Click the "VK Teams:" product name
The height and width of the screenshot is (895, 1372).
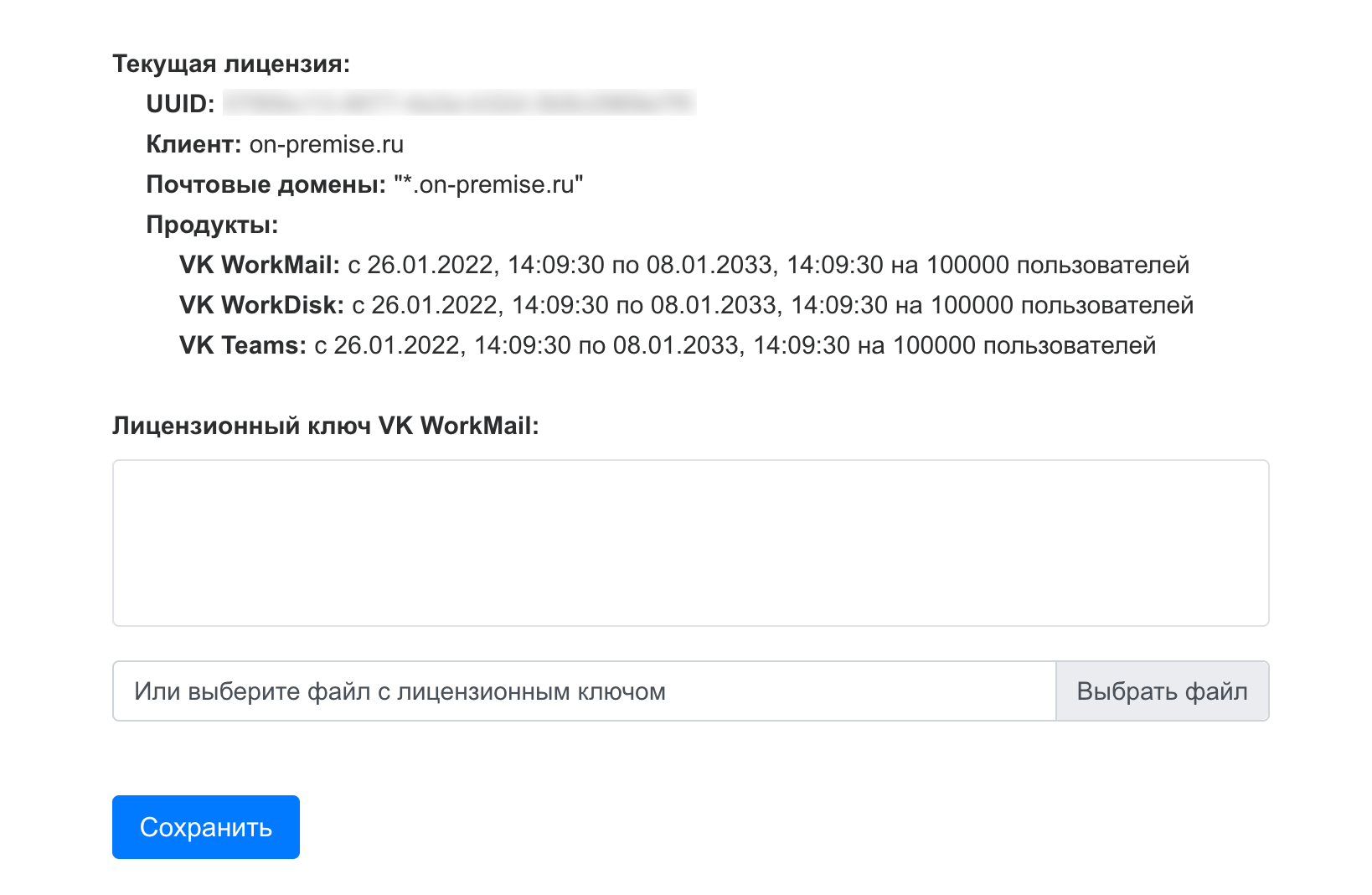point(243,345)
